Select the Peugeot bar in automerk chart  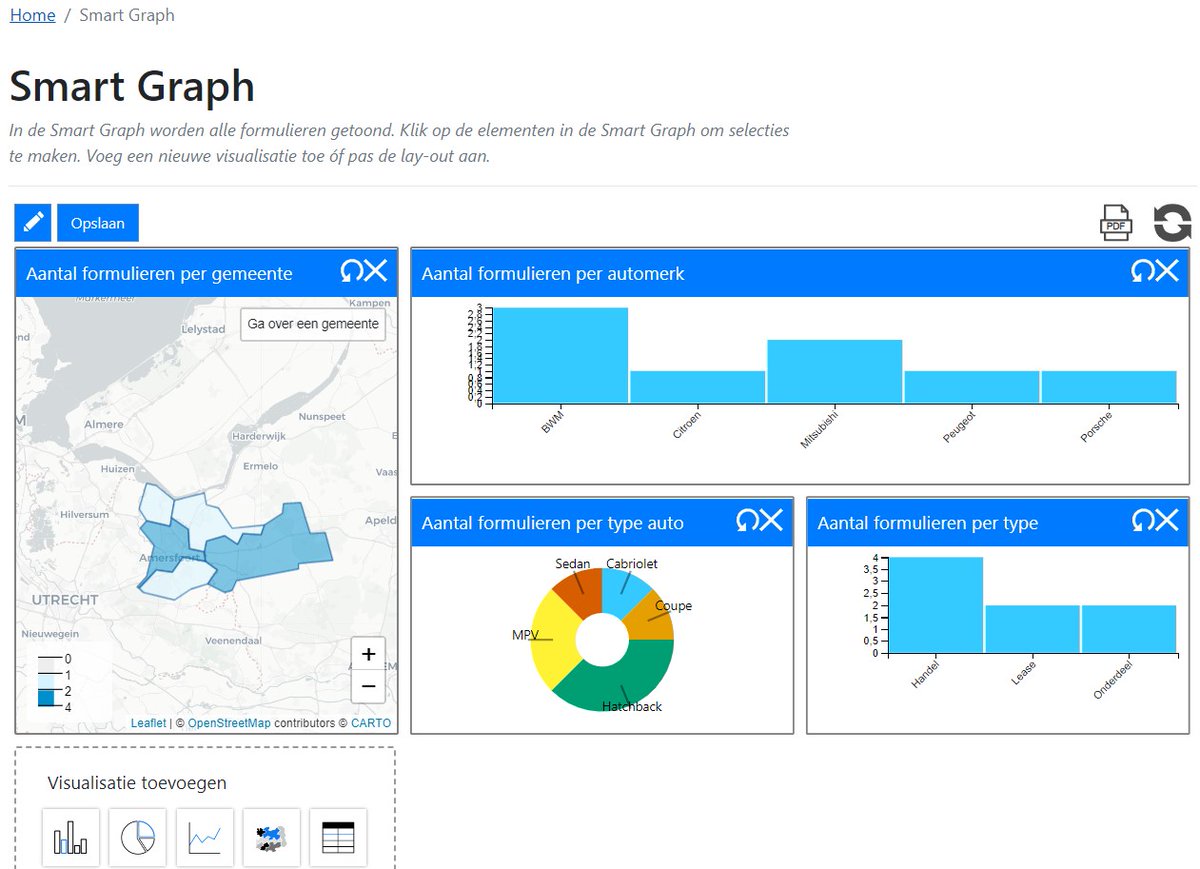(972, 387)
